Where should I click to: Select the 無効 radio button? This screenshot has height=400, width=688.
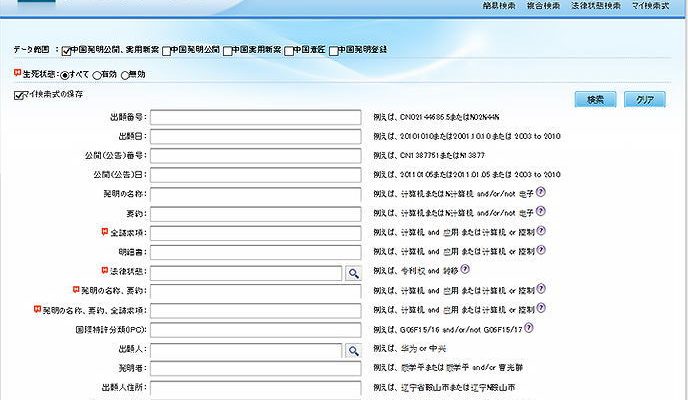click(x=125, y=74)
